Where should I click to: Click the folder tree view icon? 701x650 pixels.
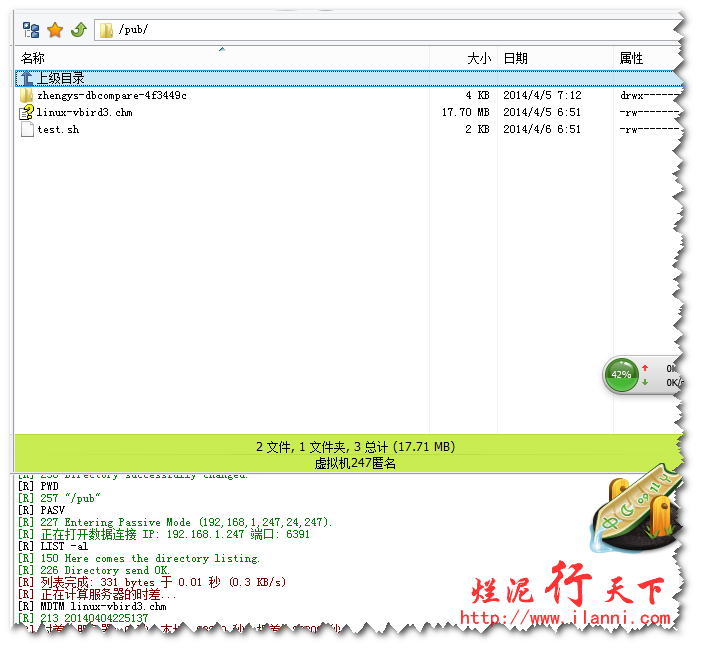click(x=31, y=30)
